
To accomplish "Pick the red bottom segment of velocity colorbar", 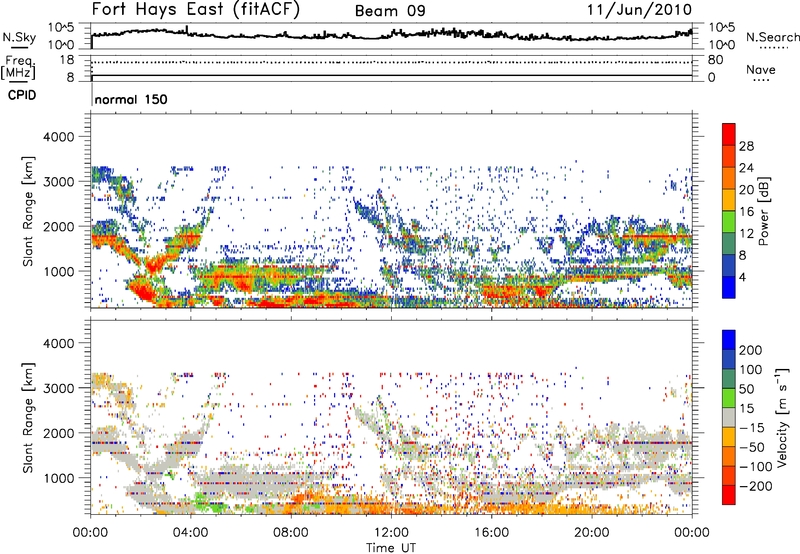I will (x=729, y=495).
